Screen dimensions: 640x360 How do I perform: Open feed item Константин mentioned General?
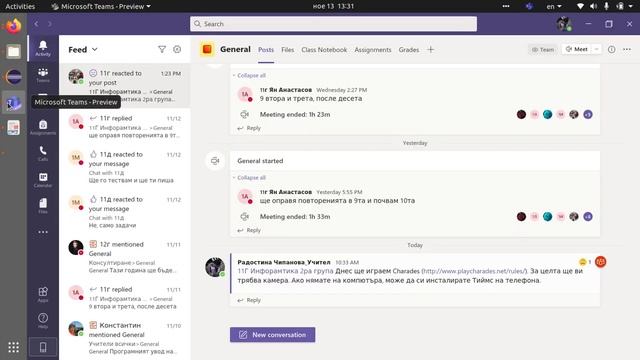(x=124, y=338)
